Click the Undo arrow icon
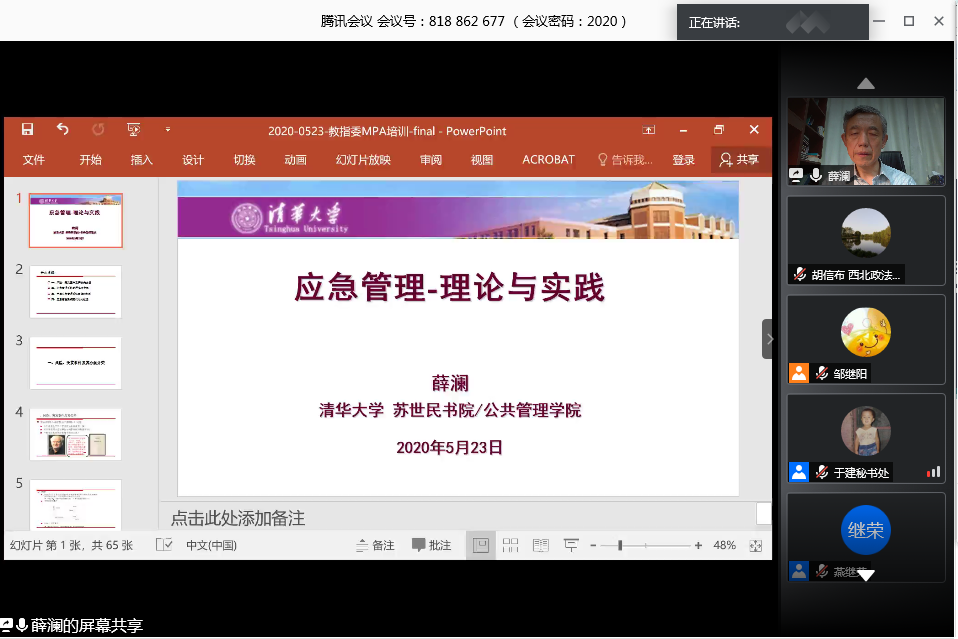The height and width of the screenshot is (639, 958). 63,130
